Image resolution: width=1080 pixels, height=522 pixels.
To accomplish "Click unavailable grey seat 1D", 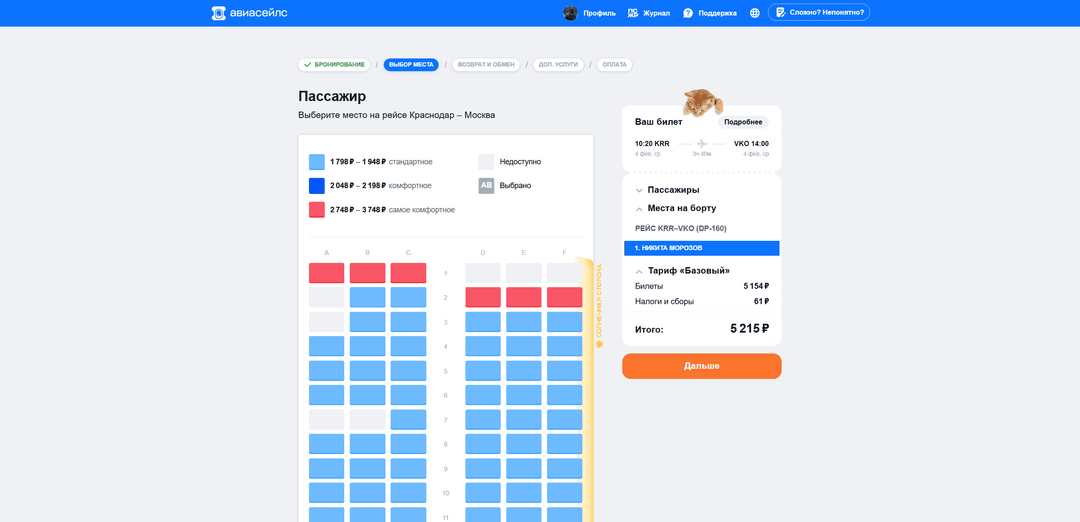I will tap(483, 273).
